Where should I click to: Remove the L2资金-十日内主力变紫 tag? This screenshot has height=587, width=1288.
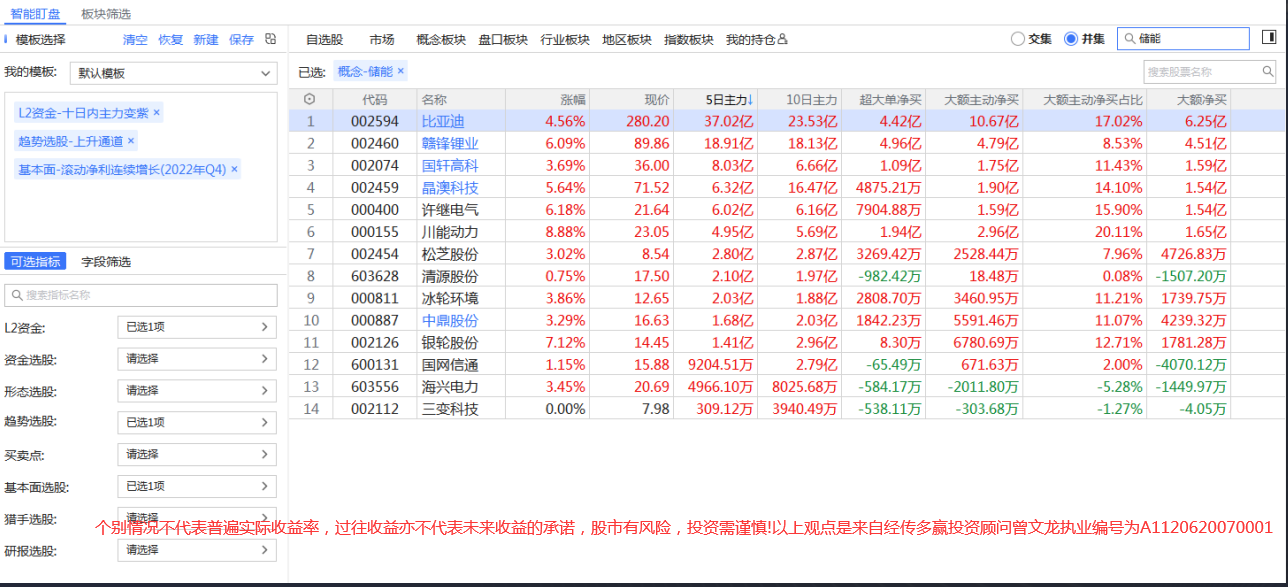[x=156, y=113]
